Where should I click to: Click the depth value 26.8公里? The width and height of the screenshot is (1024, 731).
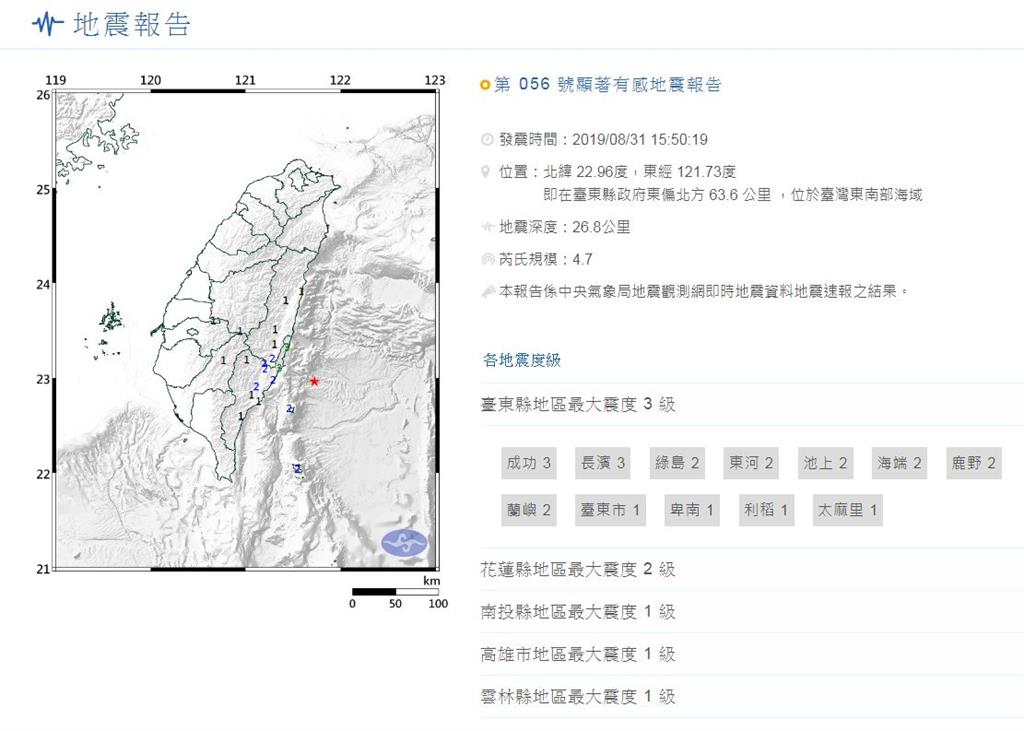click(601, 227)
